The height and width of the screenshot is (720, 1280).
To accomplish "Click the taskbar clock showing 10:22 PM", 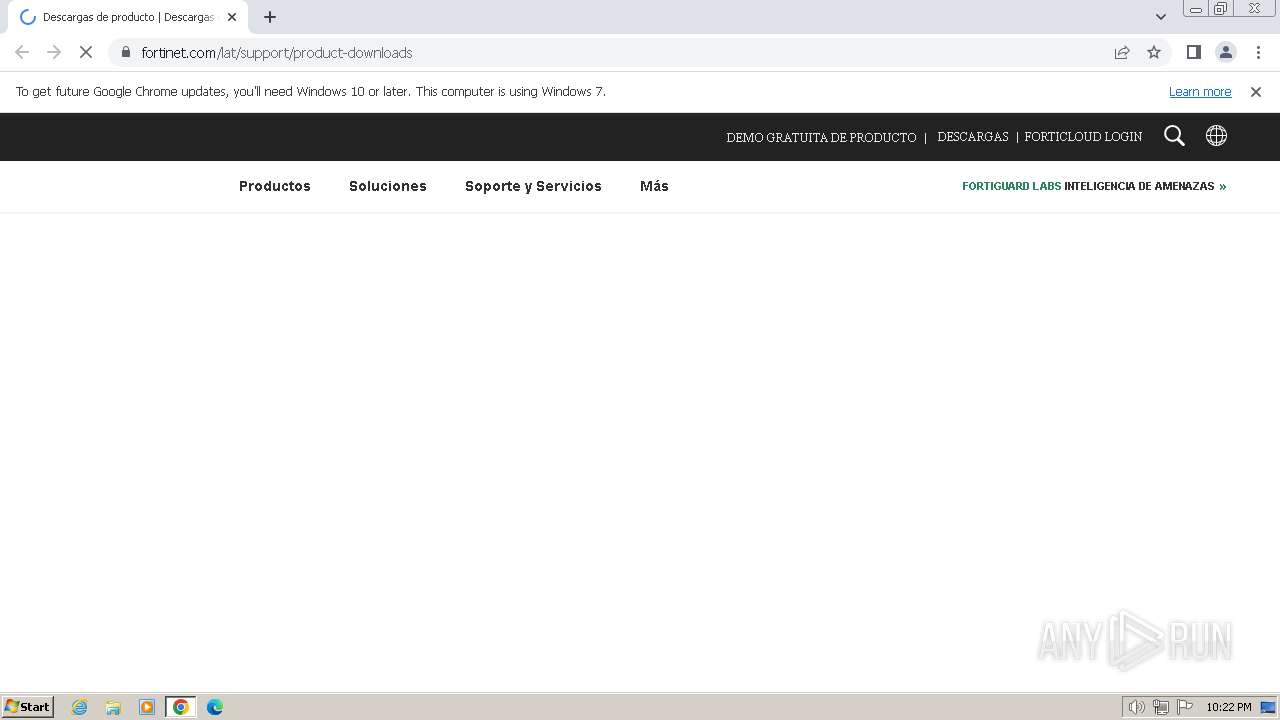I will point(1229,707).
